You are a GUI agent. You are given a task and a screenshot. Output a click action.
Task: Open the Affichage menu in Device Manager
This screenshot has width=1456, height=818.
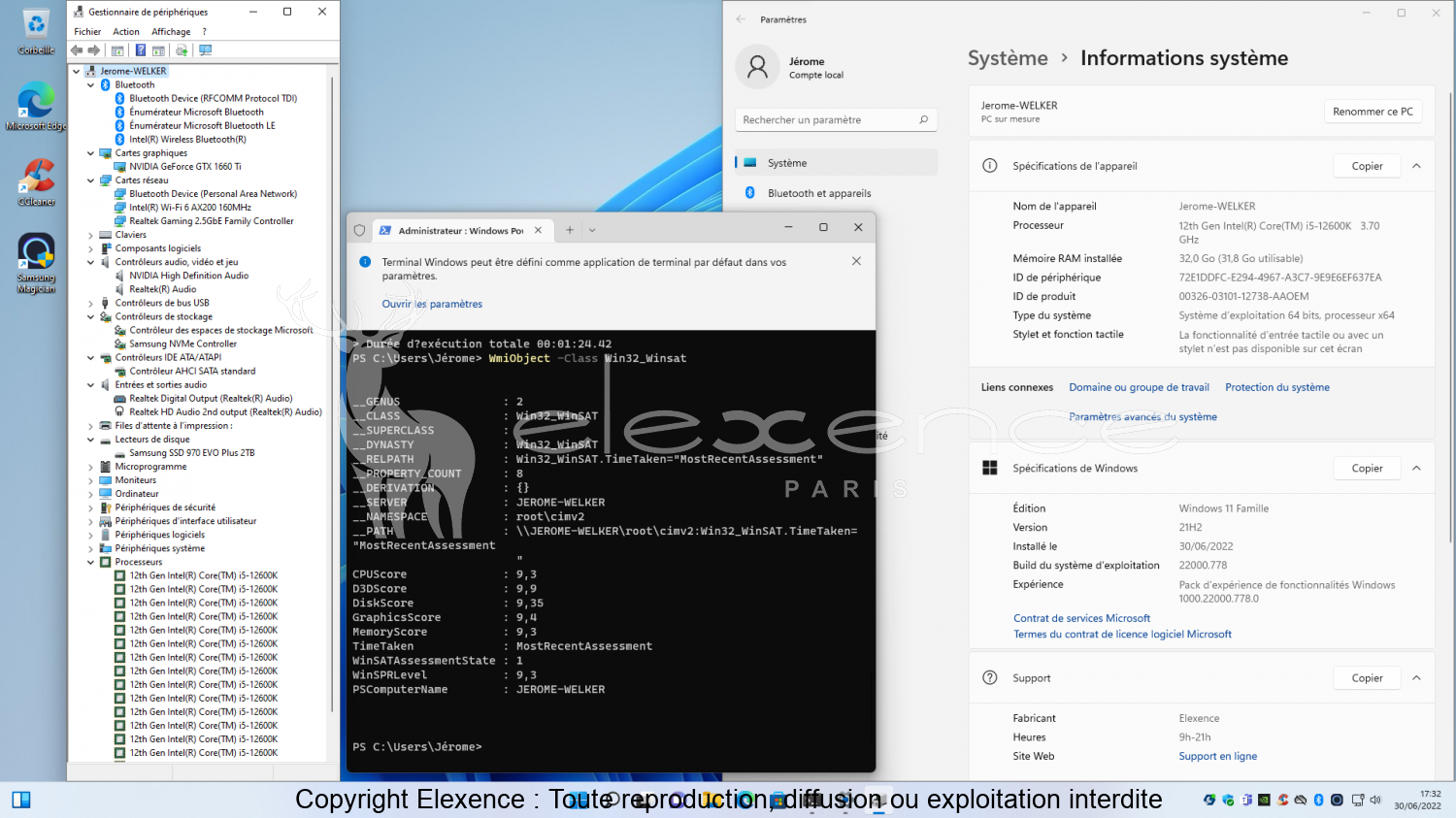pos(171,32)
